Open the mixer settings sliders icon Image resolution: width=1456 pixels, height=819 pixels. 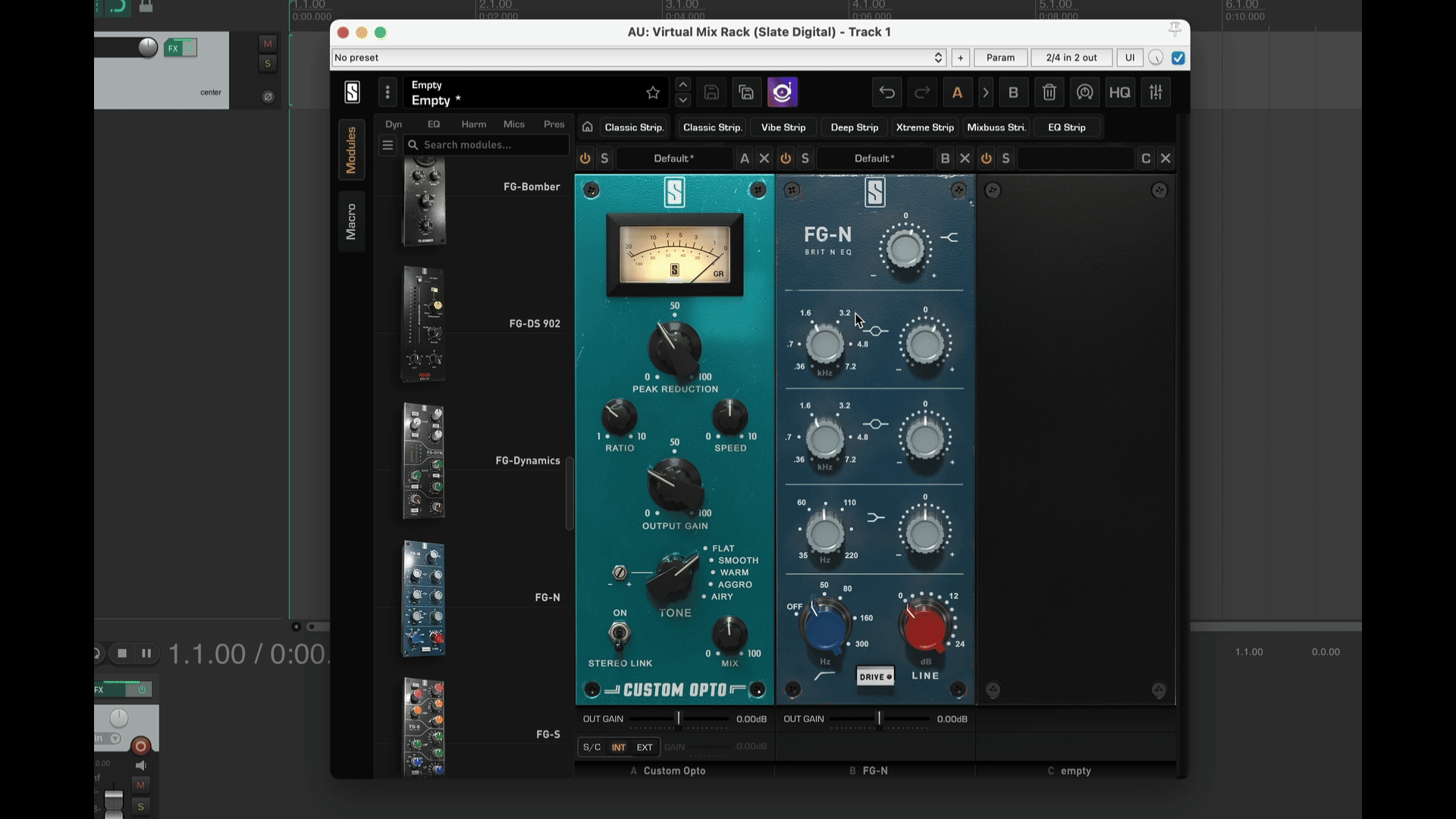pyautogui.click(x=1156, y=93)
